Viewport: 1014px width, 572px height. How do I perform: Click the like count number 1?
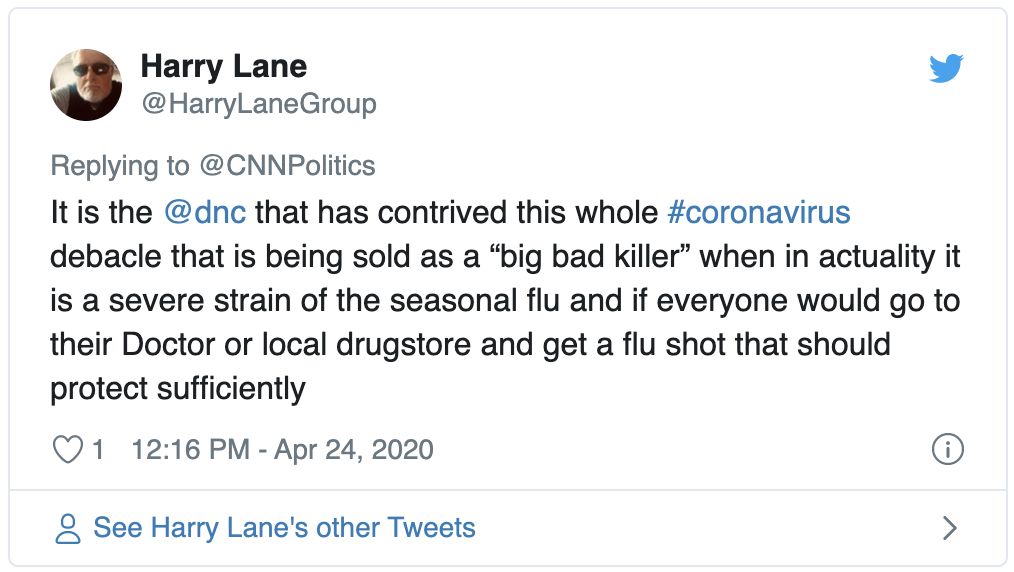98,449
